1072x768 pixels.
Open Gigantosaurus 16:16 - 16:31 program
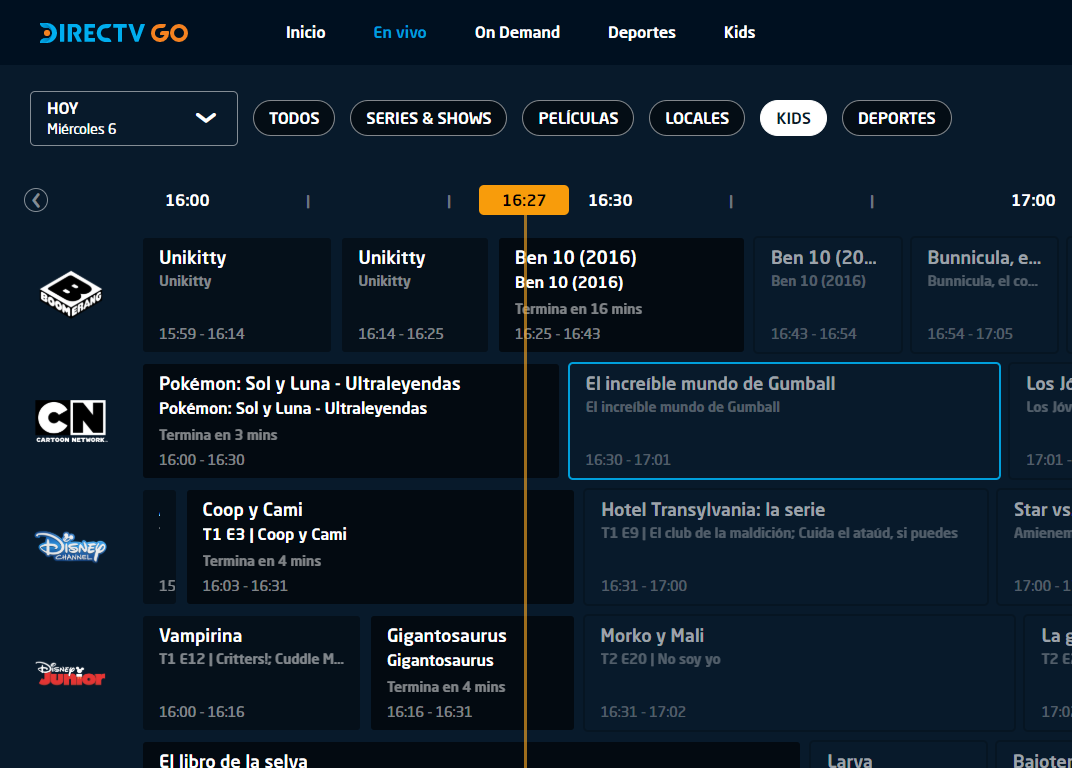472,673
